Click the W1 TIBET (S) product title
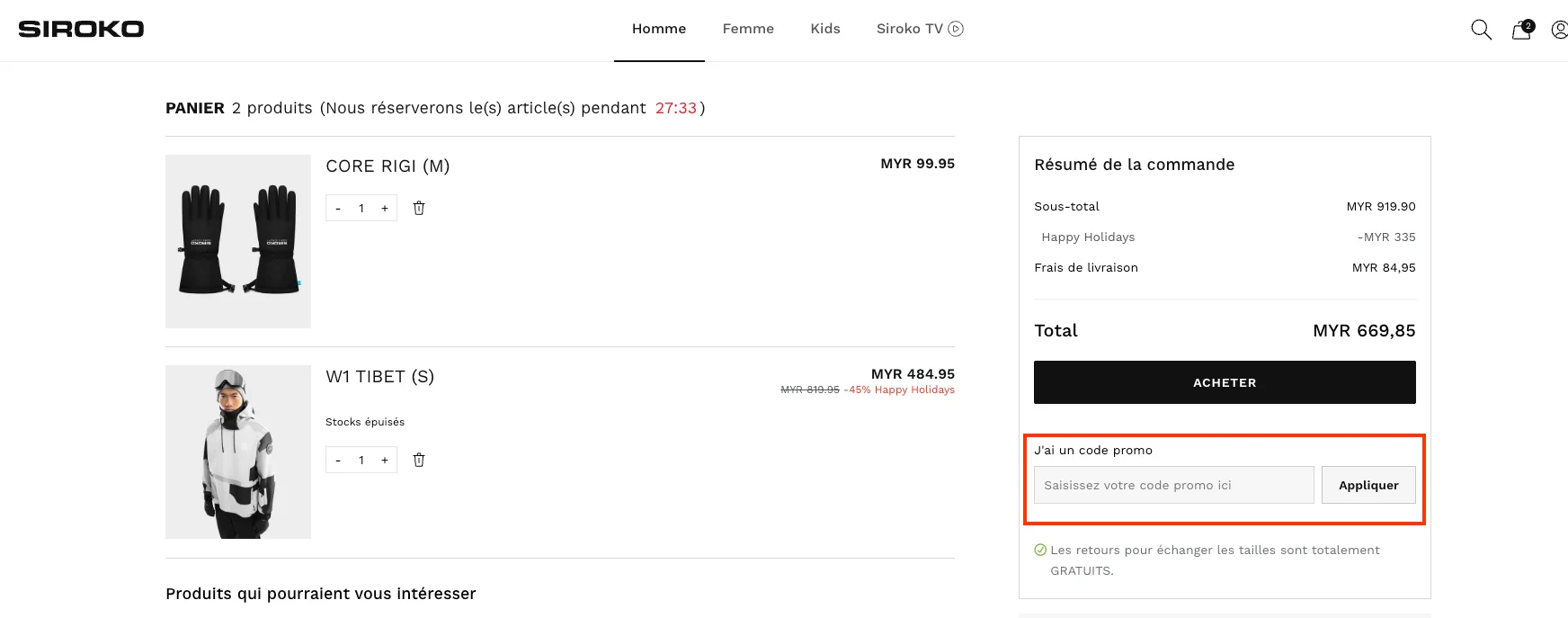Viewport: 1568px width, 618px height. click(x=379, y=377)
